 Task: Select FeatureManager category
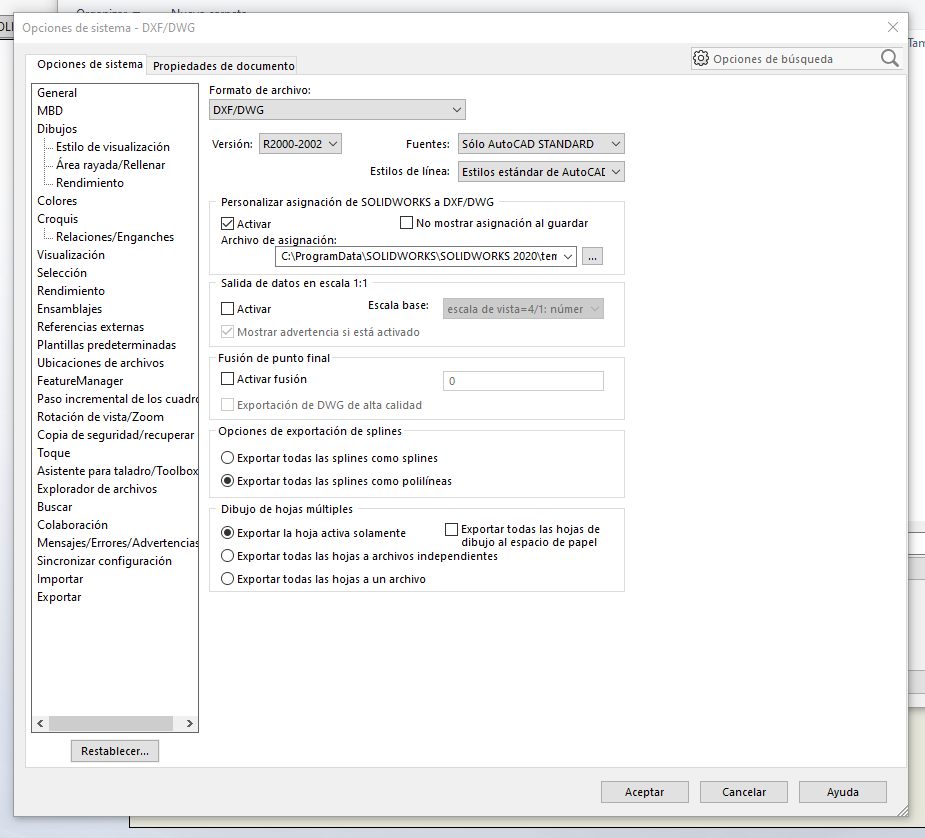(x=80, y=381)
